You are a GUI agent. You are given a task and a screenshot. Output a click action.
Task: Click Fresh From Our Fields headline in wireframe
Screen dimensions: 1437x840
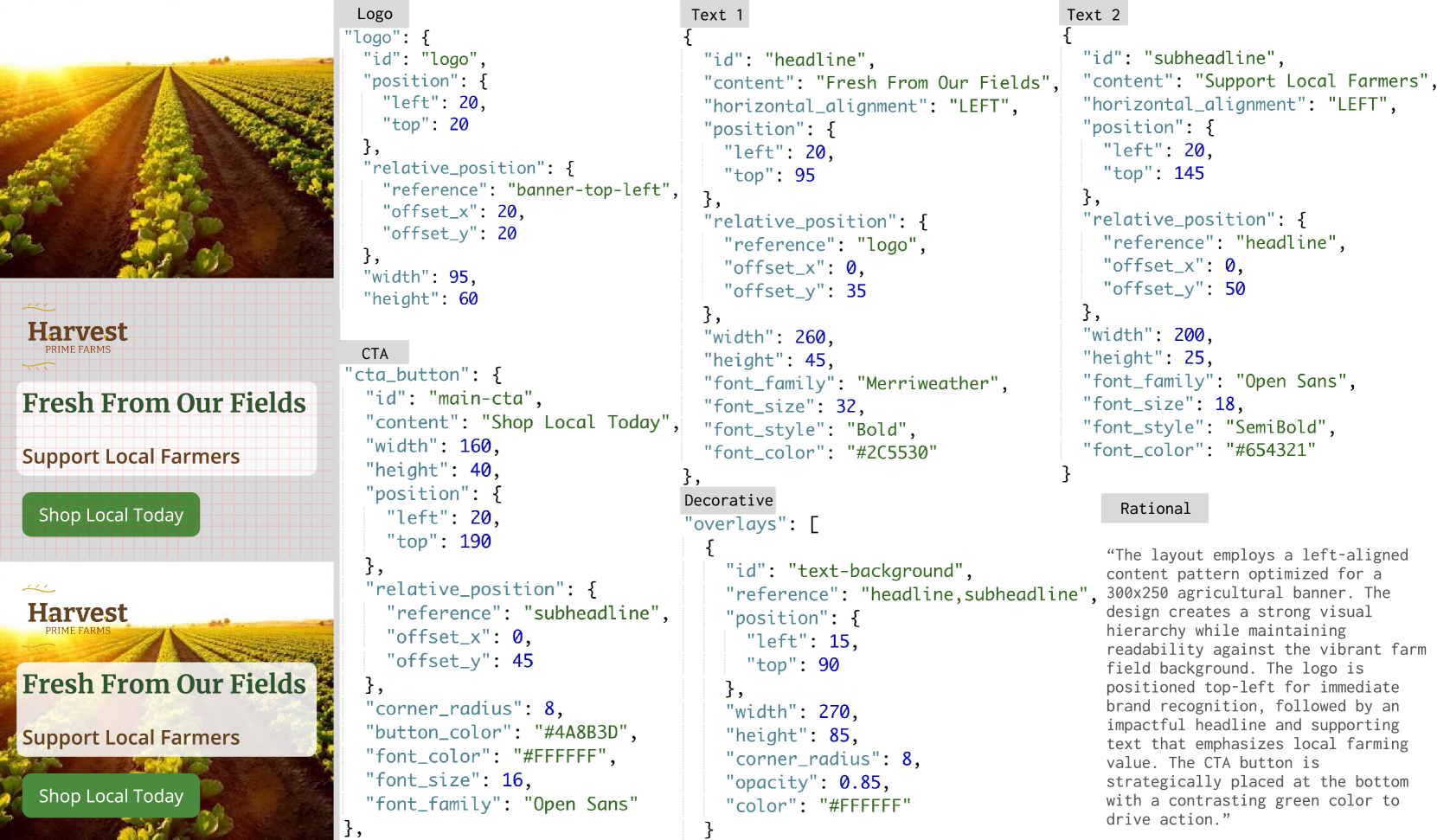tap(164, 403)
